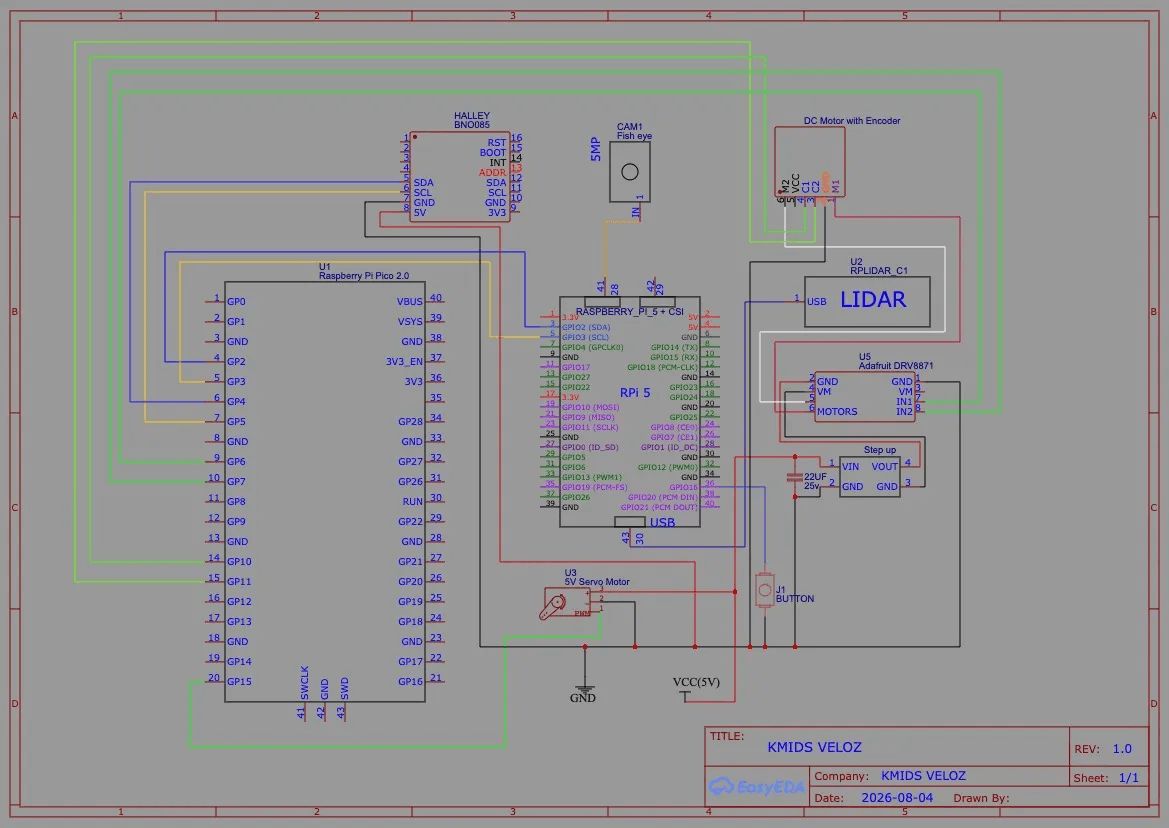Select the VCC(5V) power symbol

(x=685, y=696)
